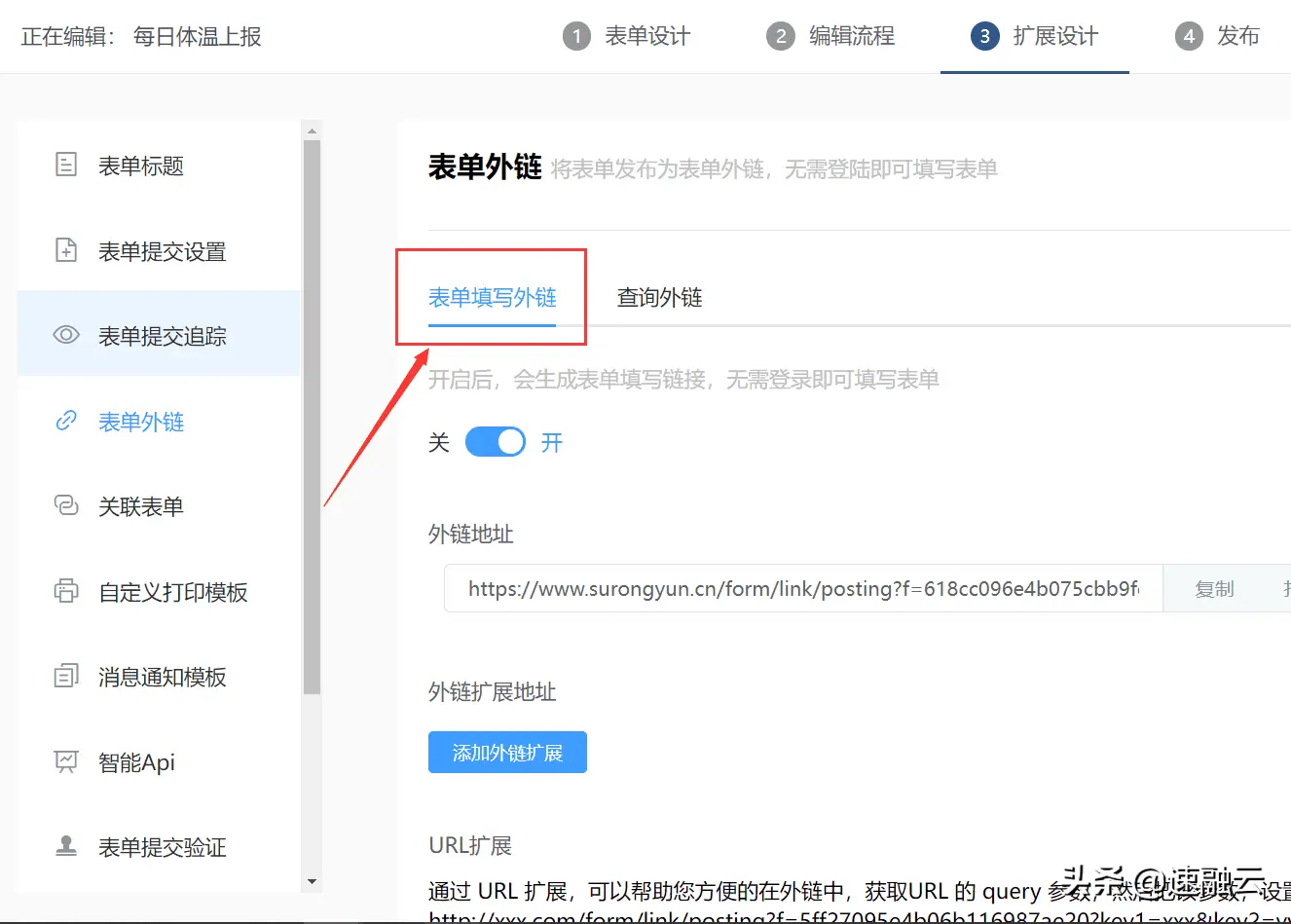The width and height of the screenshot is (1291, 924).
Task: Copy the link with 复制 button
Action: 1214,588
